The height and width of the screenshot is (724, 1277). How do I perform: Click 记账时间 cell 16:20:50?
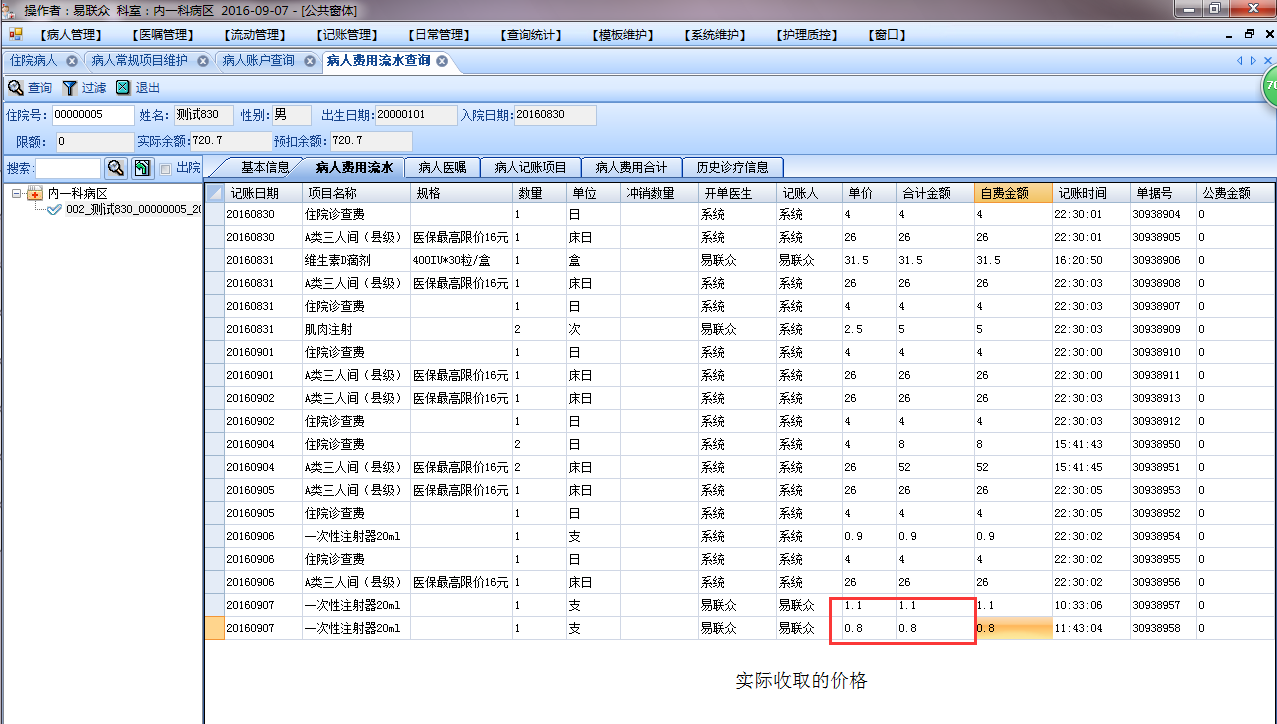point(1091,260)
